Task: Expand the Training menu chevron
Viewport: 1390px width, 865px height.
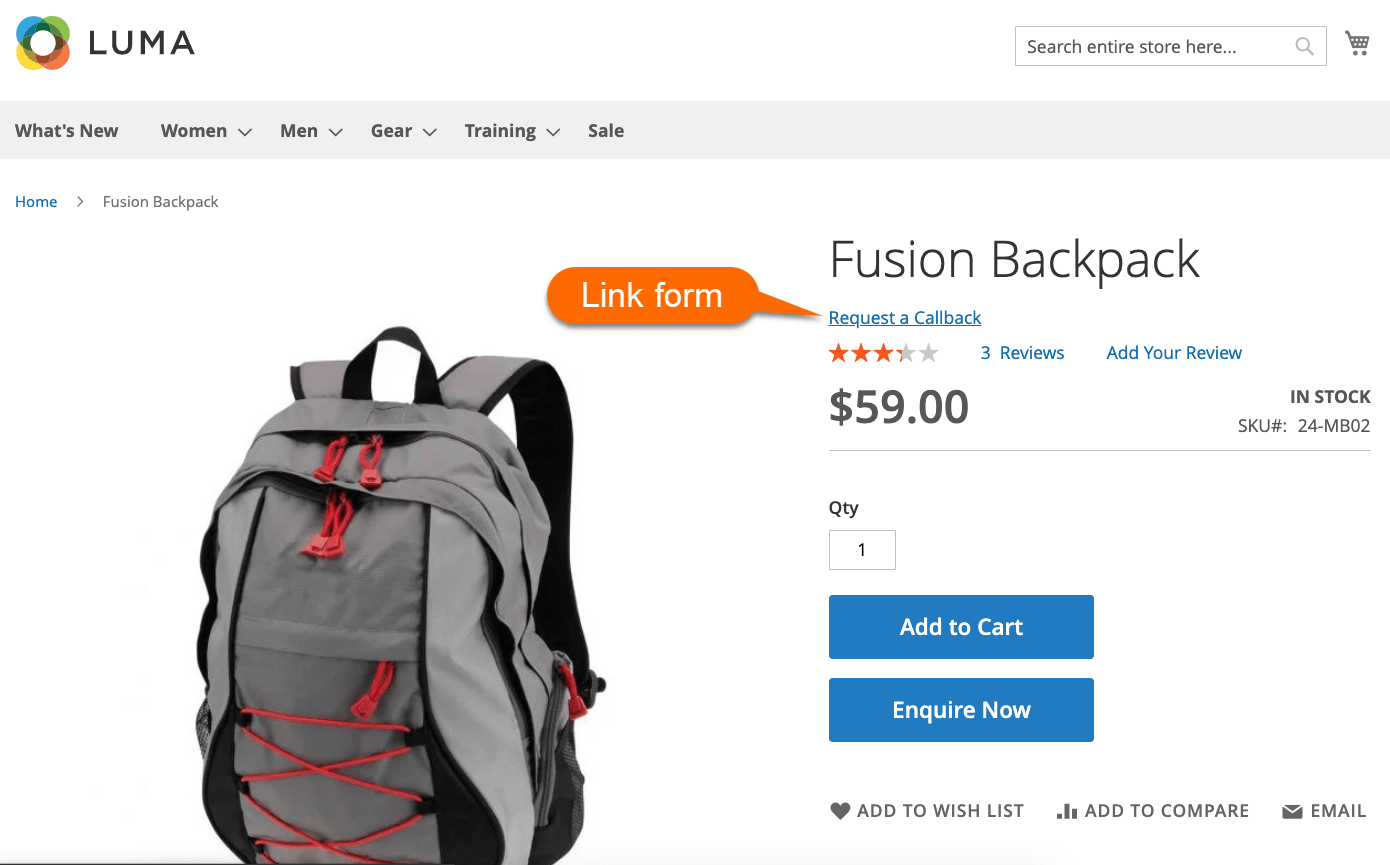Action: point(553,132)
